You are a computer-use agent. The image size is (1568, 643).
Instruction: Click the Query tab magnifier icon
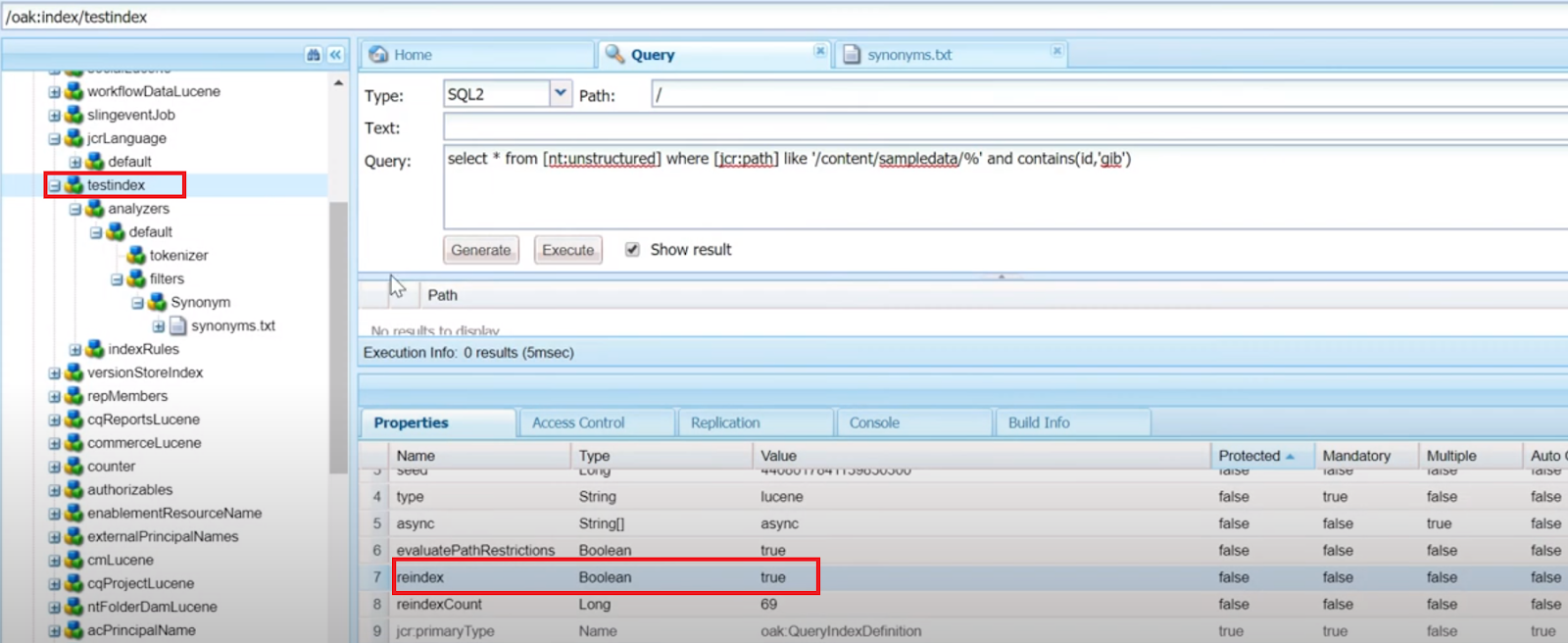click(614, 54)
